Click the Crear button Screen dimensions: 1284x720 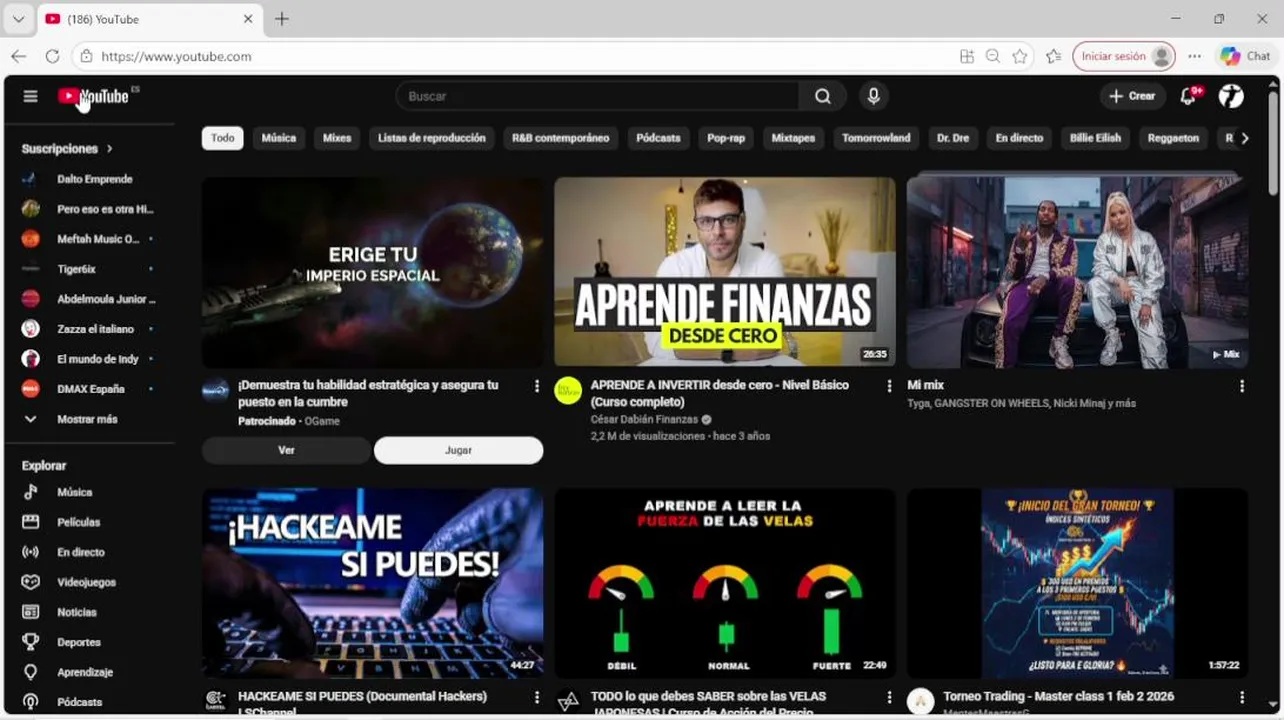1132,96
